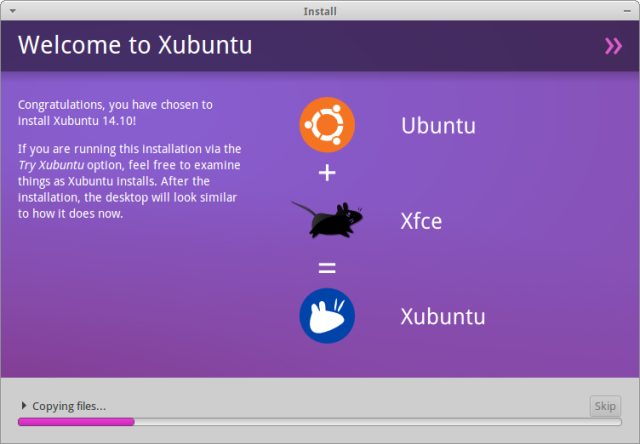The image size is (640, 444).
Task: Minimize the Install window
Action: click(627, 11)
